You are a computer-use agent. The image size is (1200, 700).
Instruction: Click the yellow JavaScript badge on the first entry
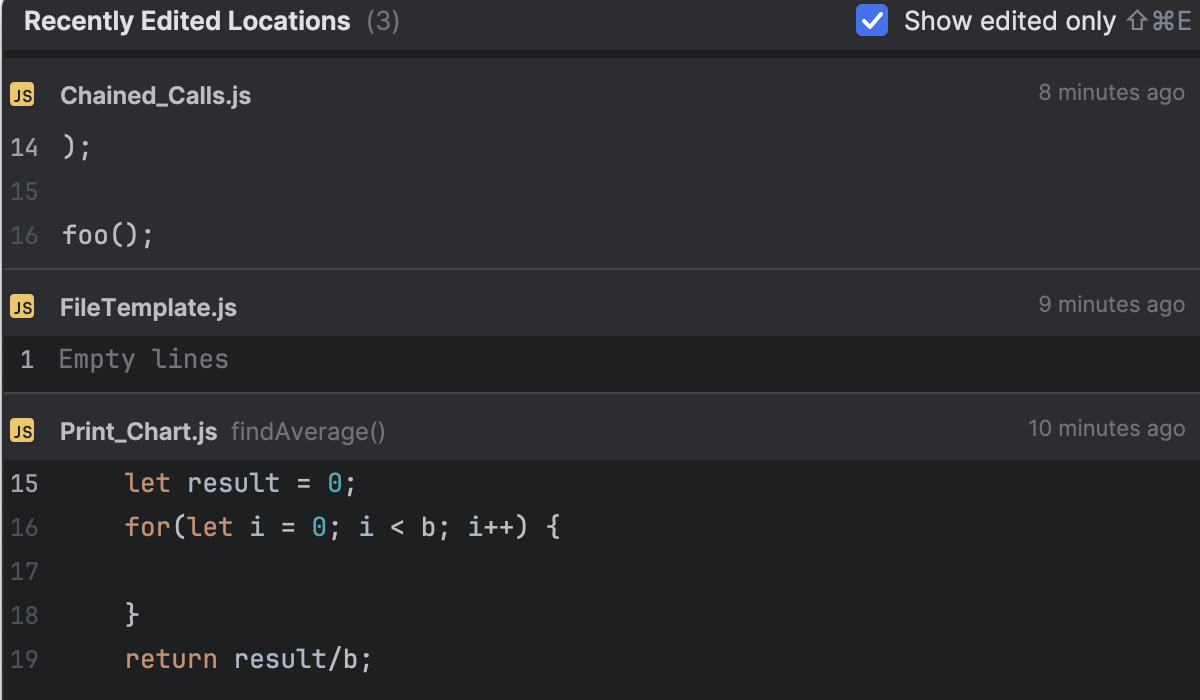(22, 94)
